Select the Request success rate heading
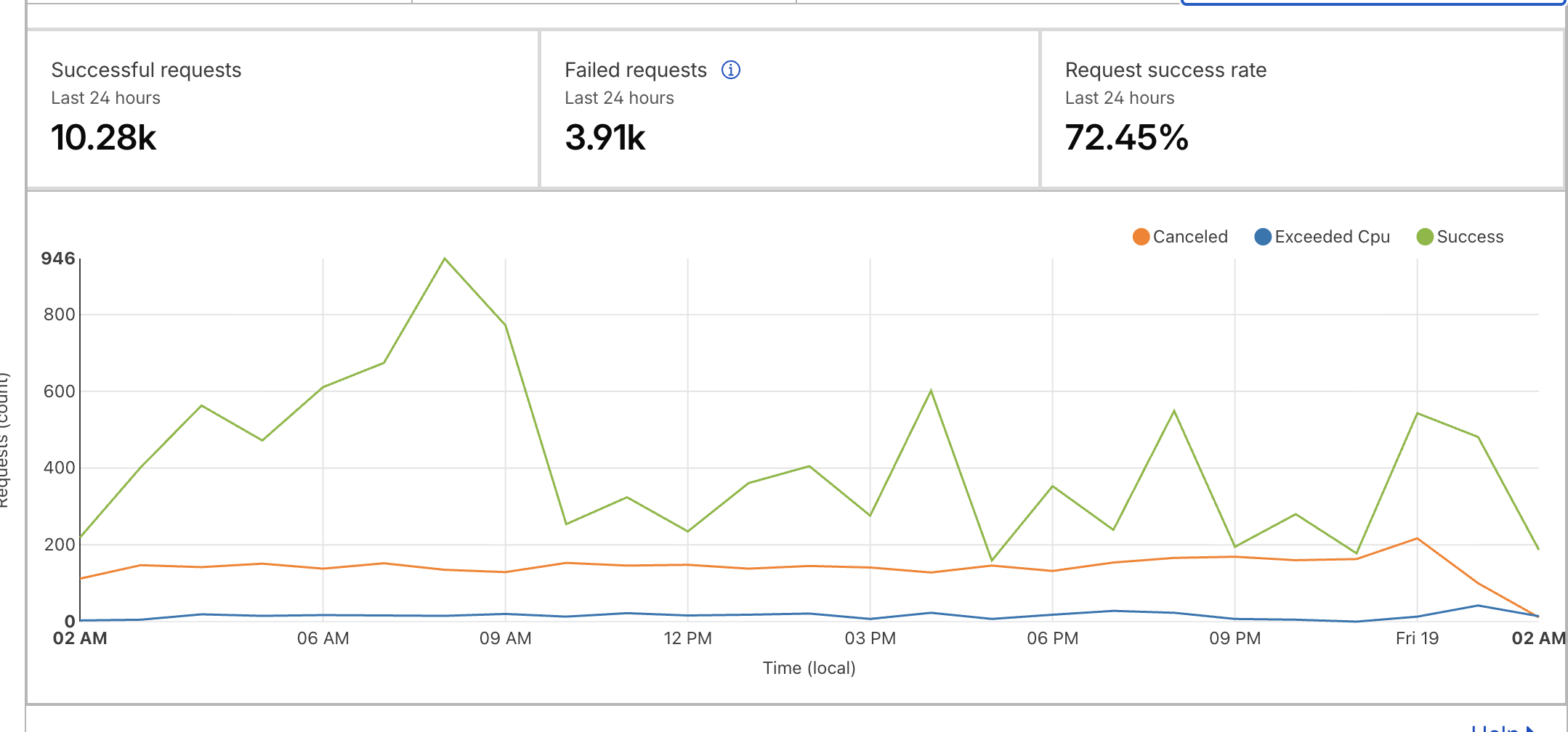Screen dimensions: 1568x732 (x=1165, y=70)
